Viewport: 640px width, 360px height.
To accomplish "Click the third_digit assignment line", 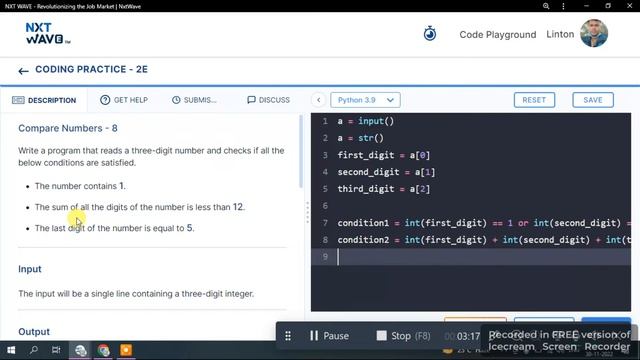I will click(x=384, y=189).
